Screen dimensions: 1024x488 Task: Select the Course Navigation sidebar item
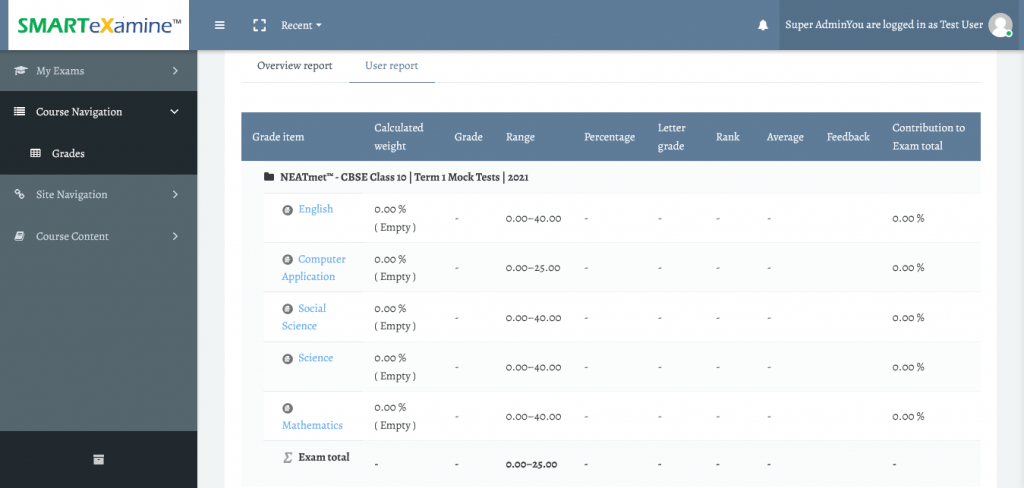click(98, 112)
